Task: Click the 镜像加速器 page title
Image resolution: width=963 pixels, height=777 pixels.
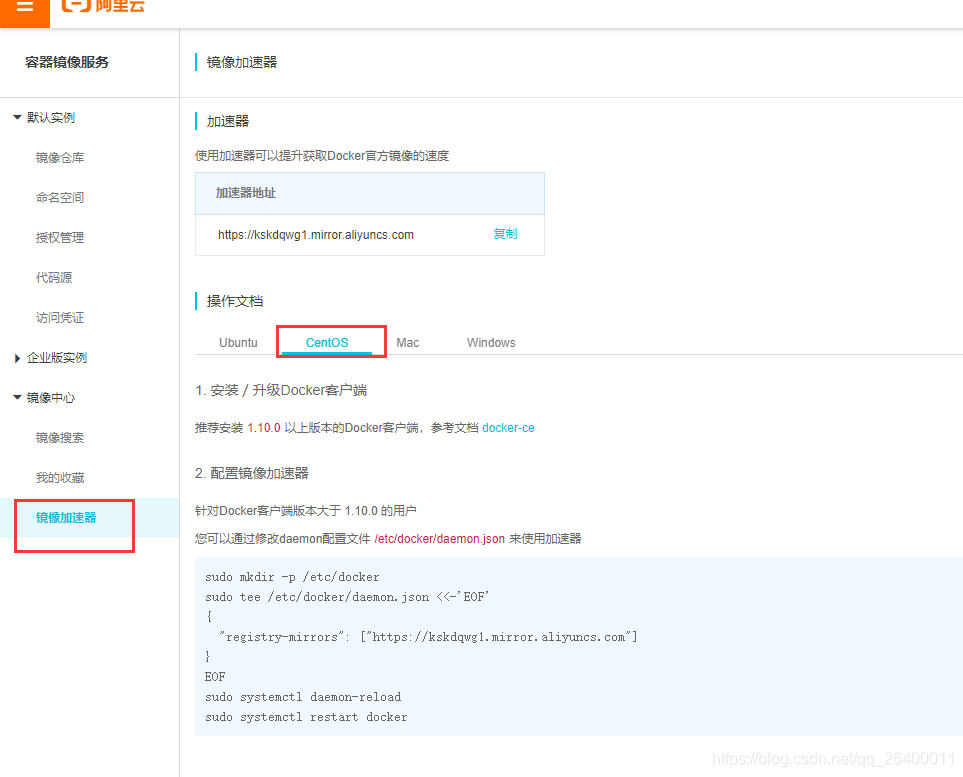Action: pyautogui.click(x=241, y=62)
